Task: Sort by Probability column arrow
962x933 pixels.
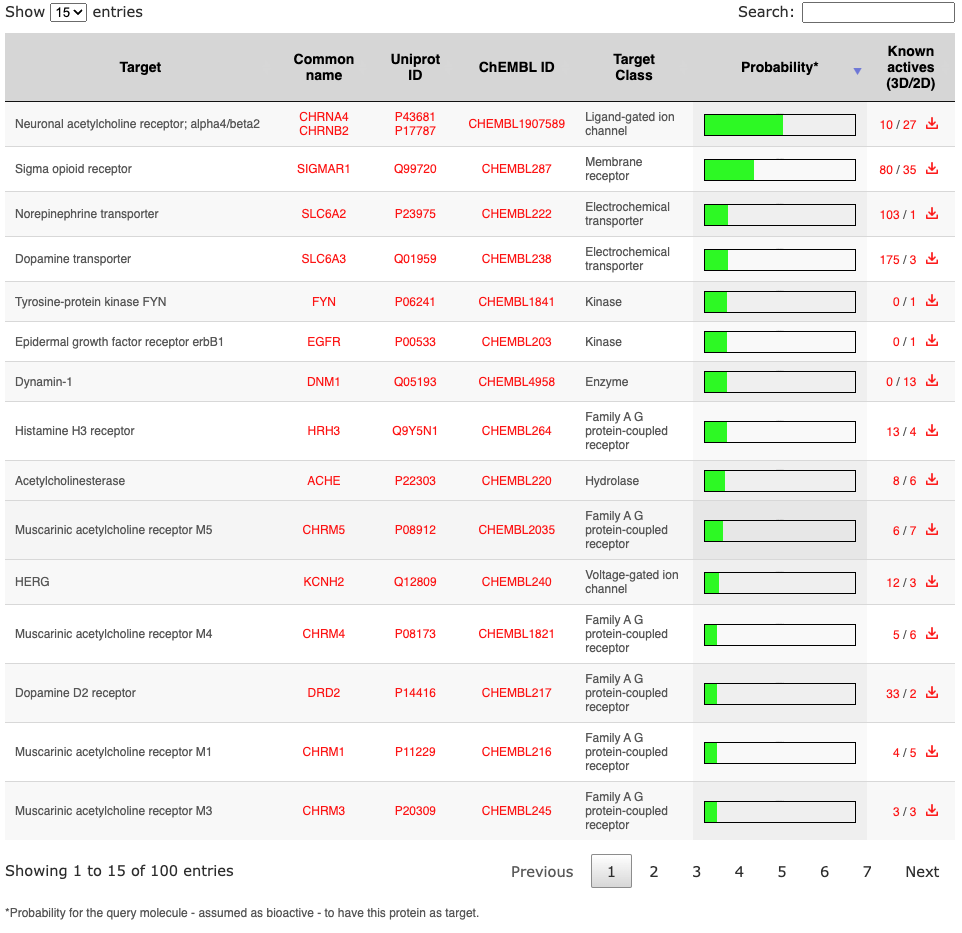Action: tap(856, 71)
